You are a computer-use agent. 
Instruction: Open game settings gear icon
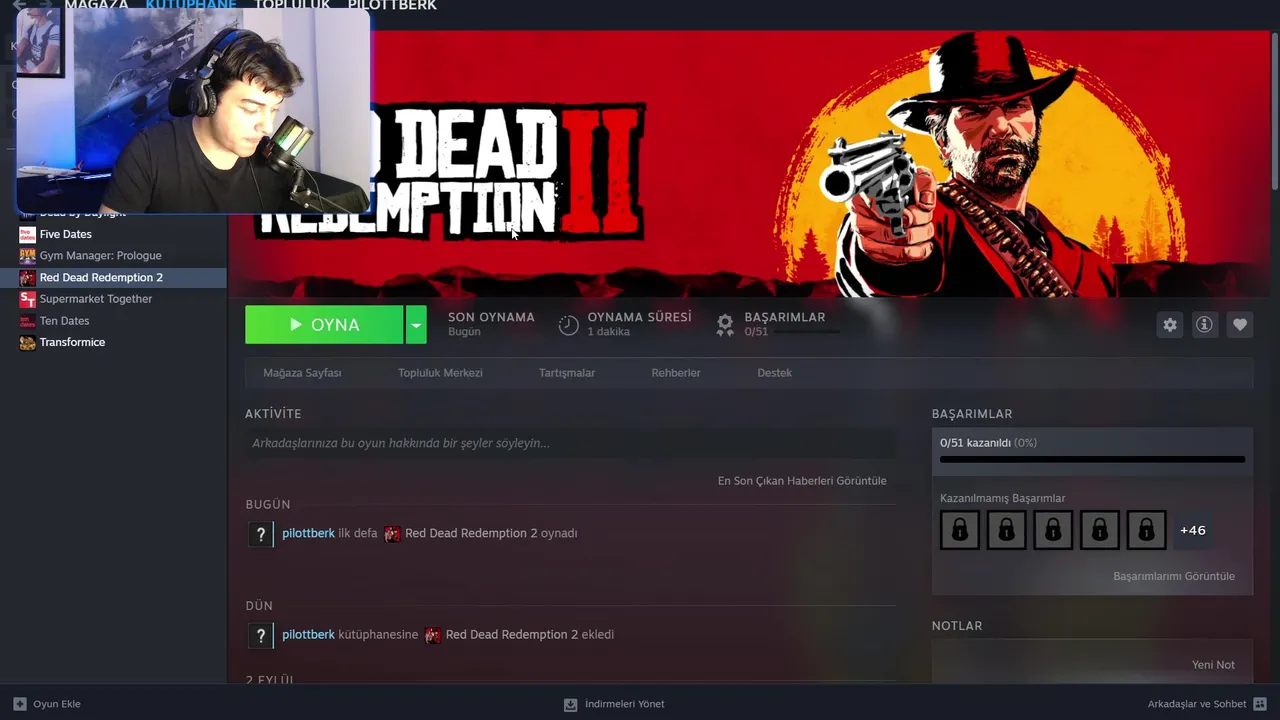1170,325
